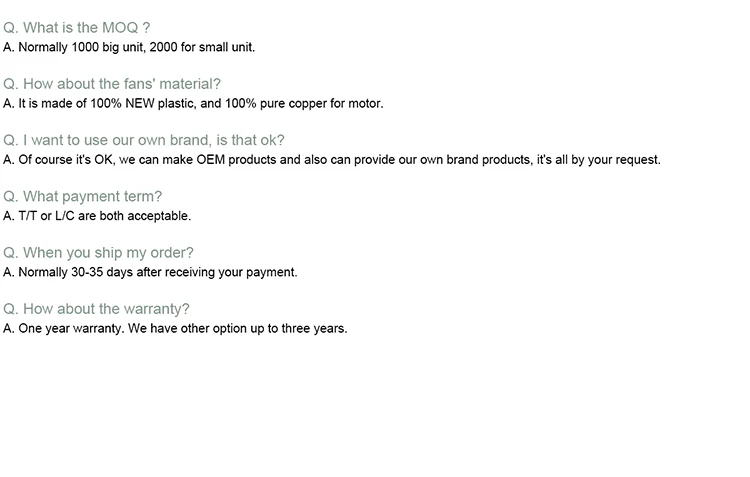The height and width of the screenshot is (477, 750).
Task: Click '2000 for small unit' text
Action: (x=202, y=47)
